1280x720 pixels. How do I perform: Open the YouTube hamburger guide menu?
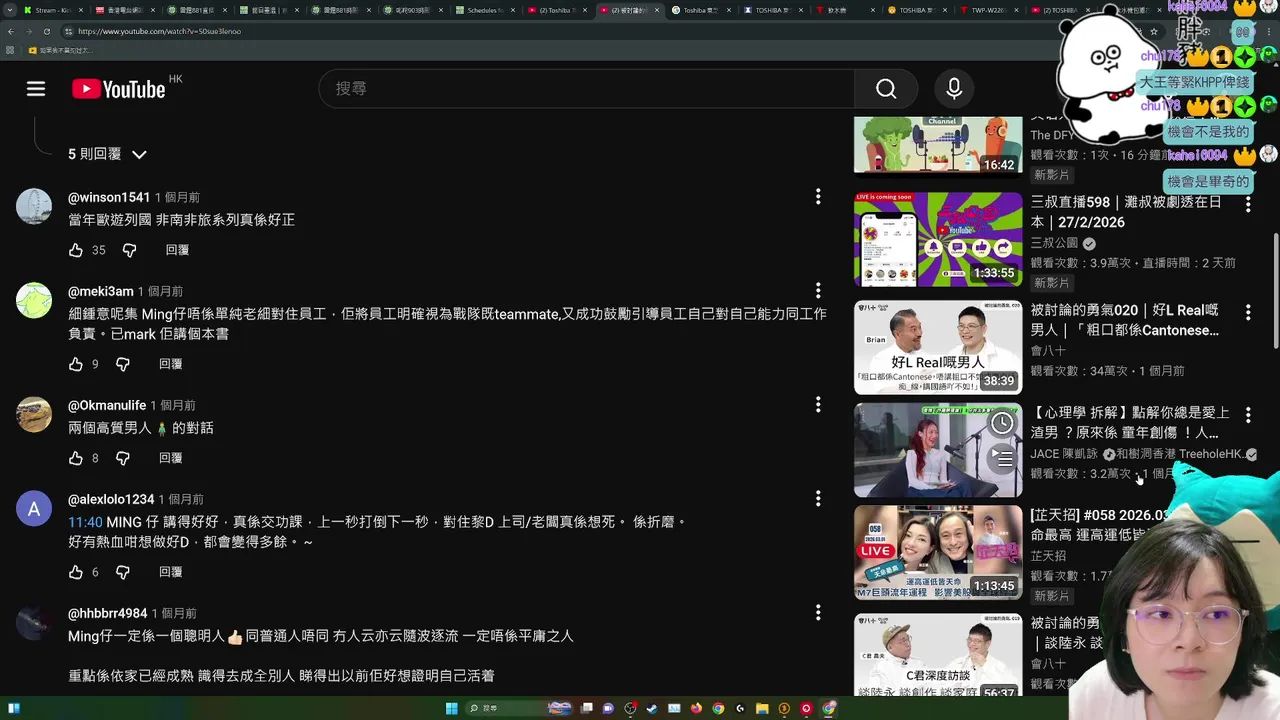(x=36, y=89)
